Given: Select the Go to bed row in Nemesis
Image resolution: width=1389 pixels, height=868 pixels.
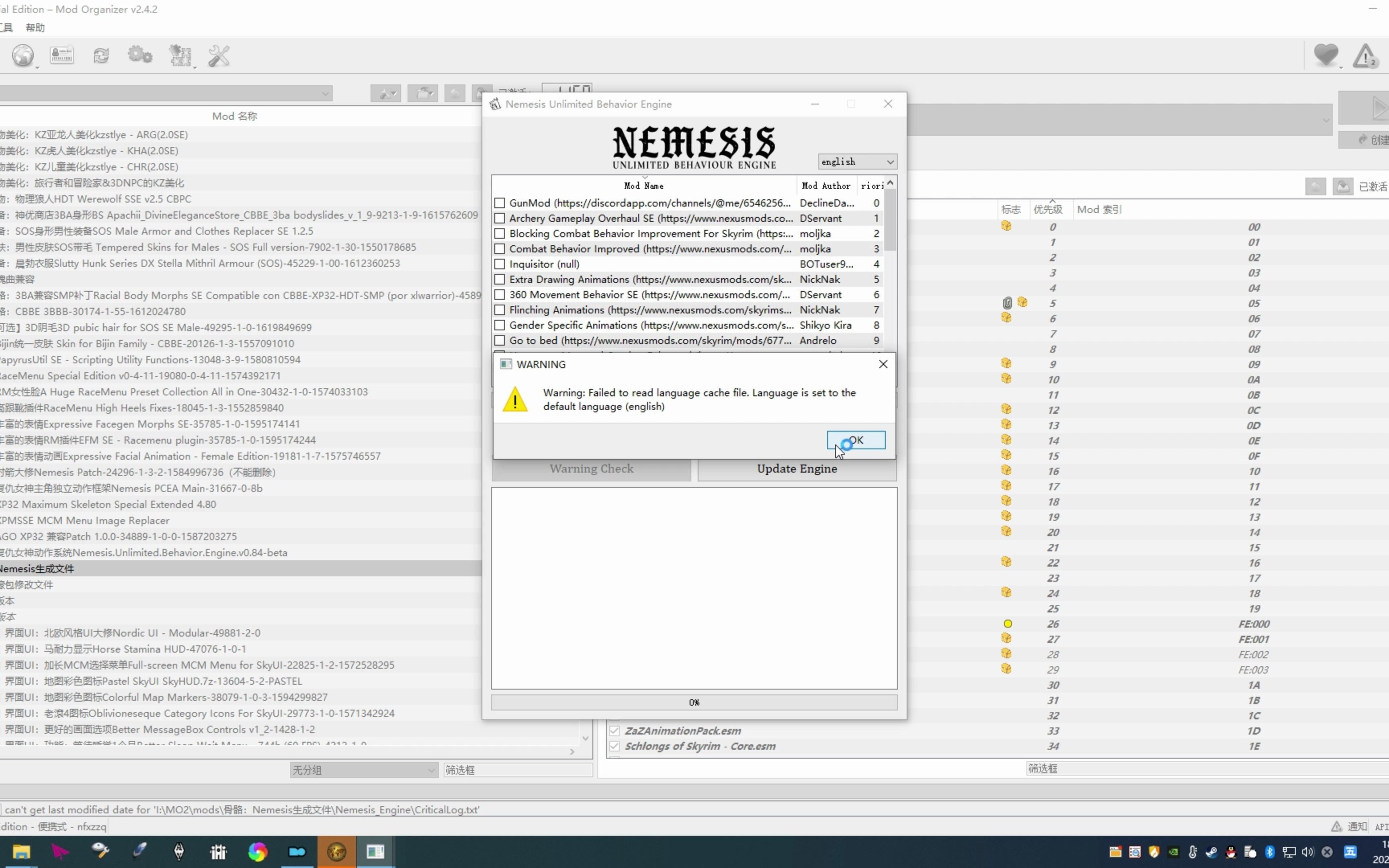Looking at the screenshot, I should pyautogui.click(x=688, y=340).
